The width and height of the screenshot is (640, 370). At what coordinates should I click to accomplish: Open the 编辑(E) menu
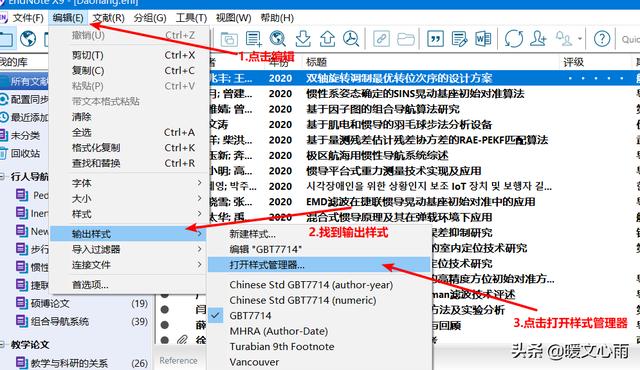pyautogui.click(x=68, y=18)
